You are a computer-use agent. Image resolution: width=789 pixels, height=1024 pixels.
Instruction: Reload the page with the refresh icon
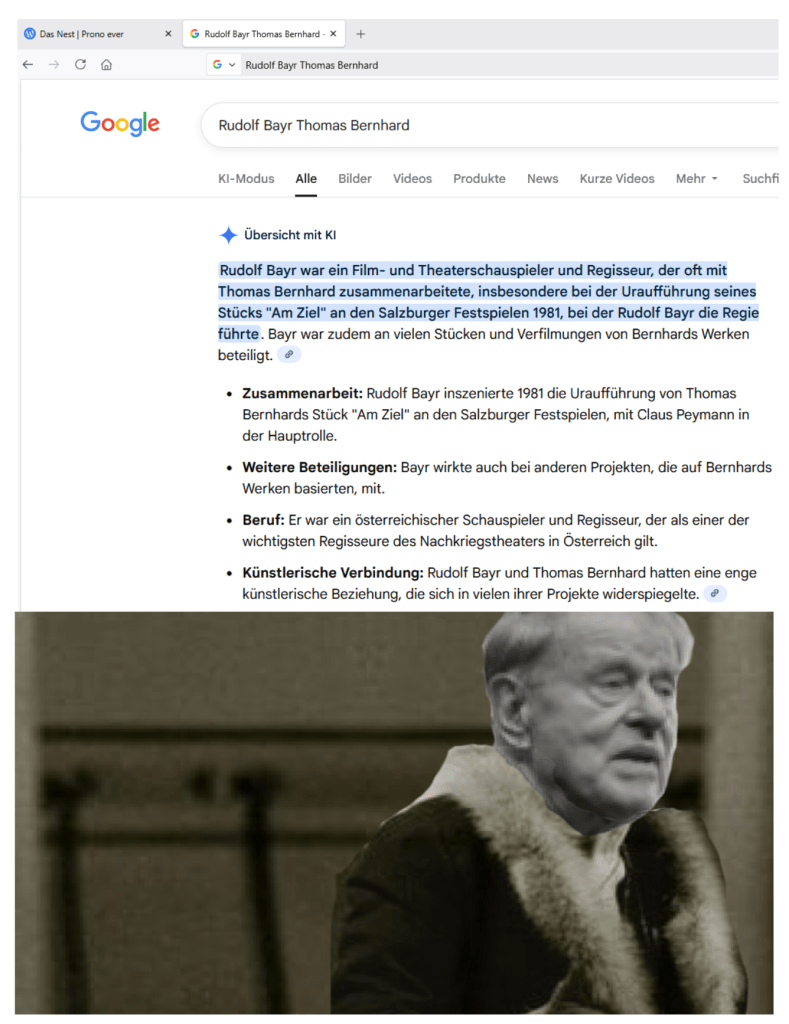pyautogui.click(x=80, y=64)
